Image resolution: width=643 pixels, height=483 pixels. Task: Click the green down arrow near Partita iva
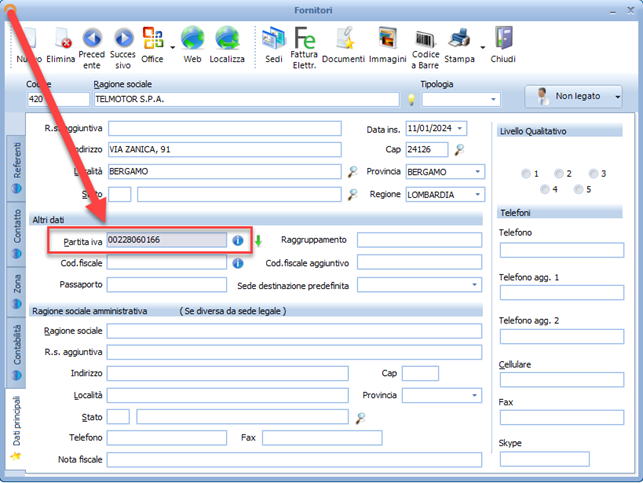[258, 241]
